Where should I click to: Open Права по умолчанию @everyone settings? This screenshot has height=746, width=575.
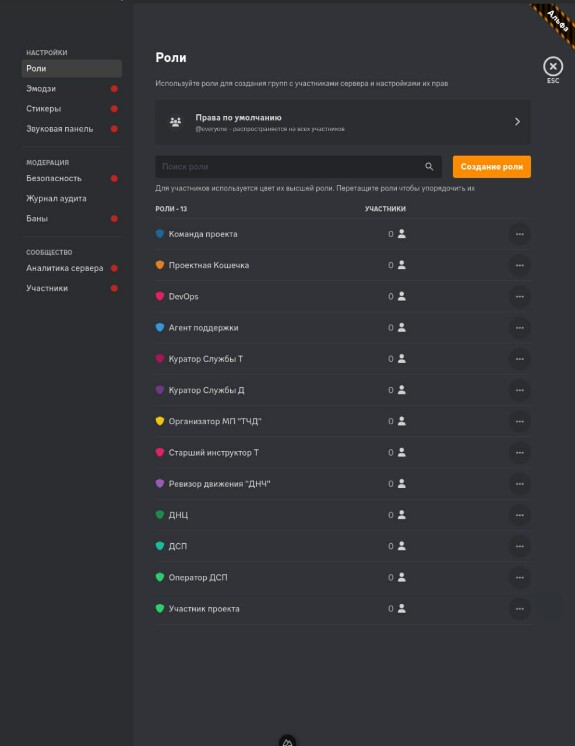point(343,122)
